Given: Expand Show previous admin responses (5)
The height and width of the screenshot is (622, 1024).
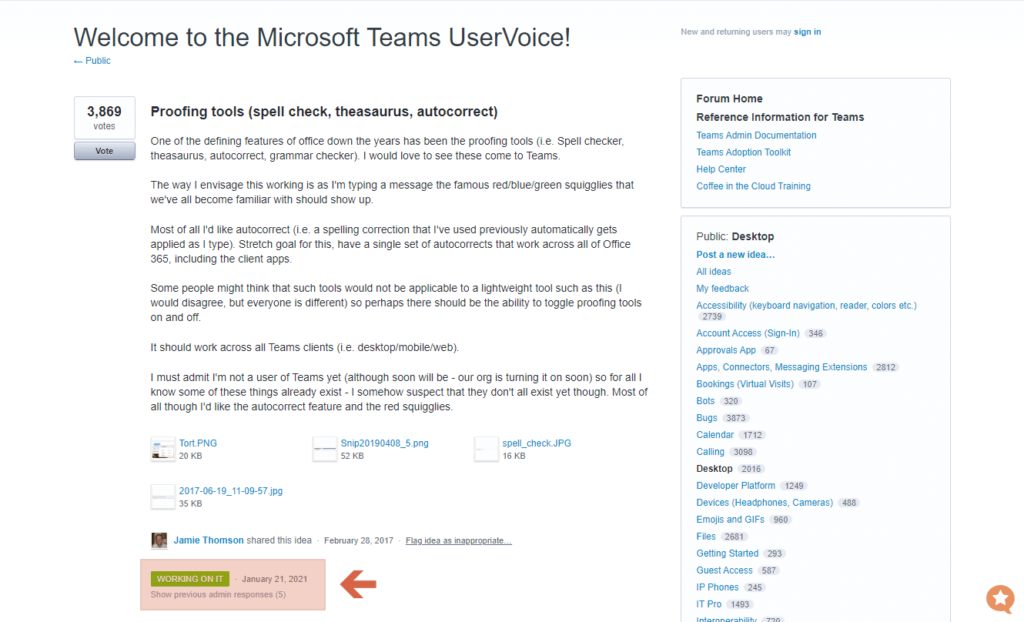Looking at the screenshot, I should click(x=218, y=595).
